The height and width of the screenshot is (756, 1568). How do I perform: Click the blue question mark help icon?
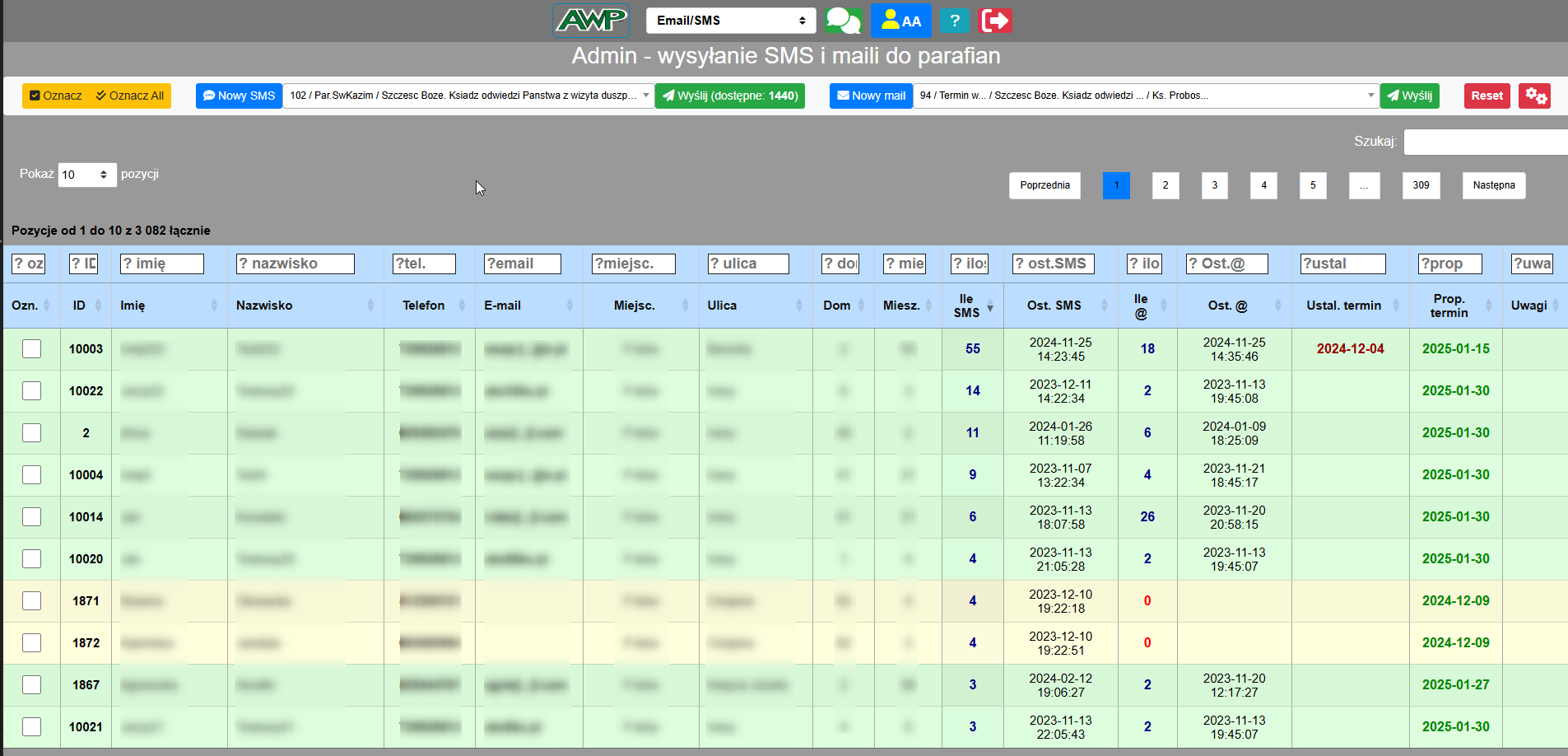pyautogui.click(x=954, y=21)
